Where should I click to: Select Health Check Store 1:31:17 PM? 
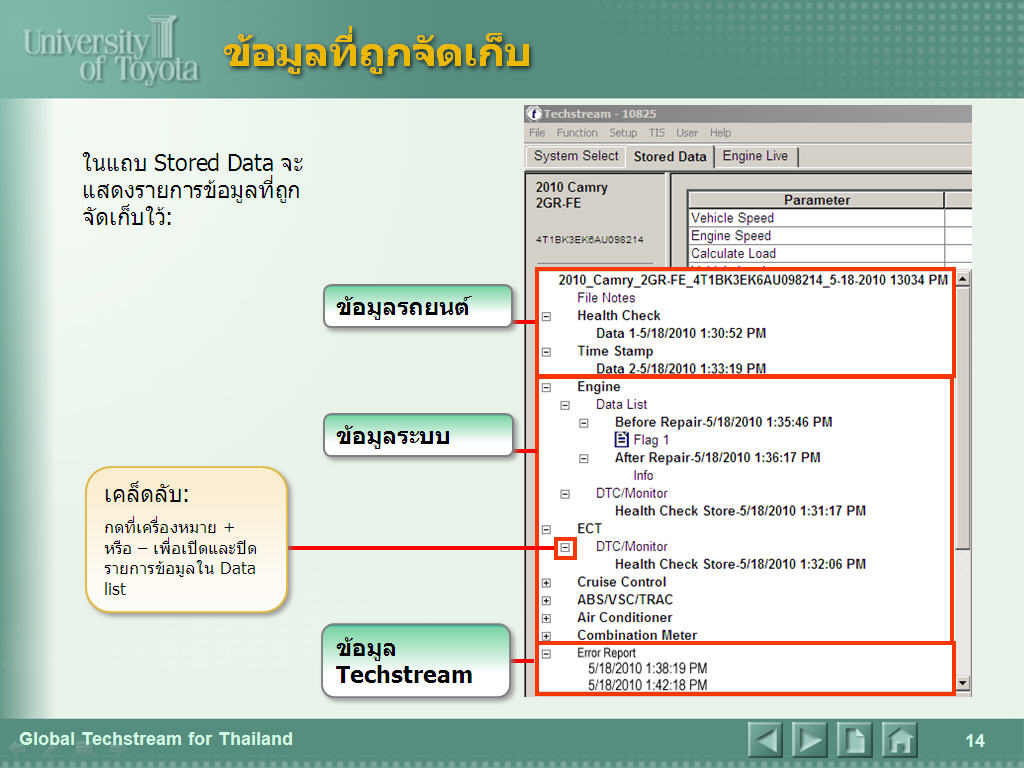tap(741, 511)
